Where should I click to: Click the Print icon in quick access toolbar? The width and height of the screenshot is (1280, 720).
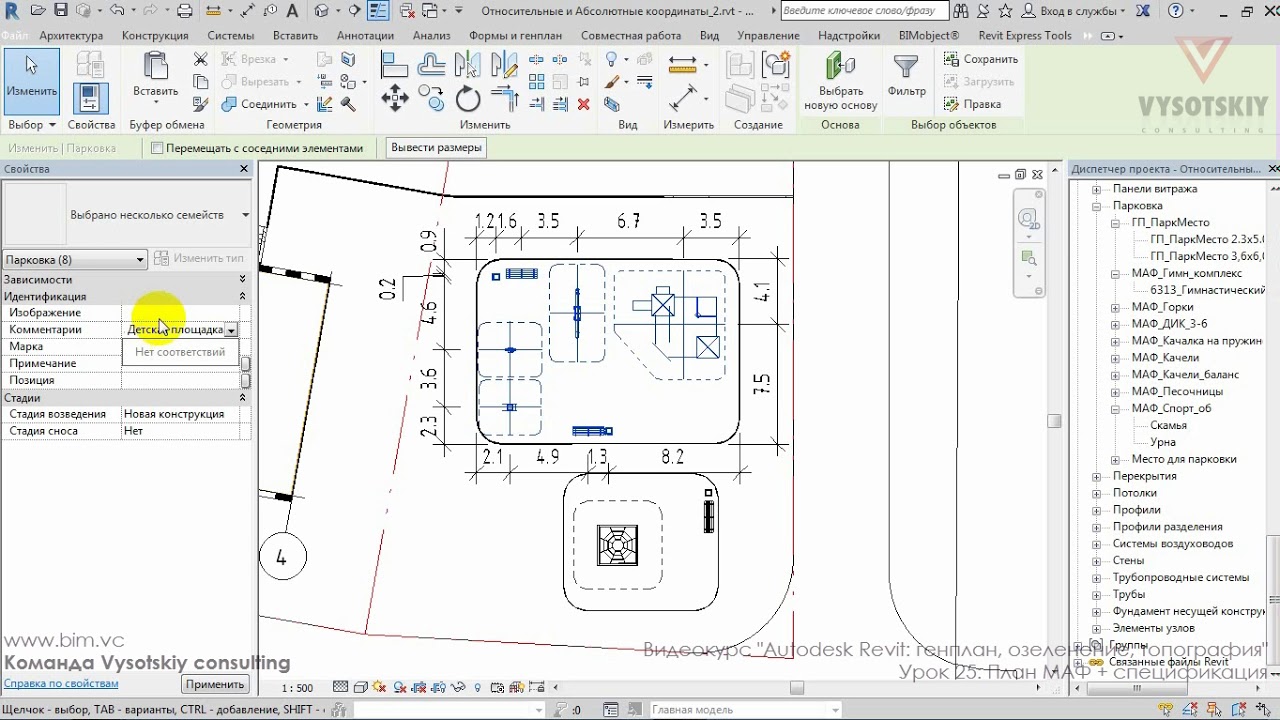[x=184, y=11]
